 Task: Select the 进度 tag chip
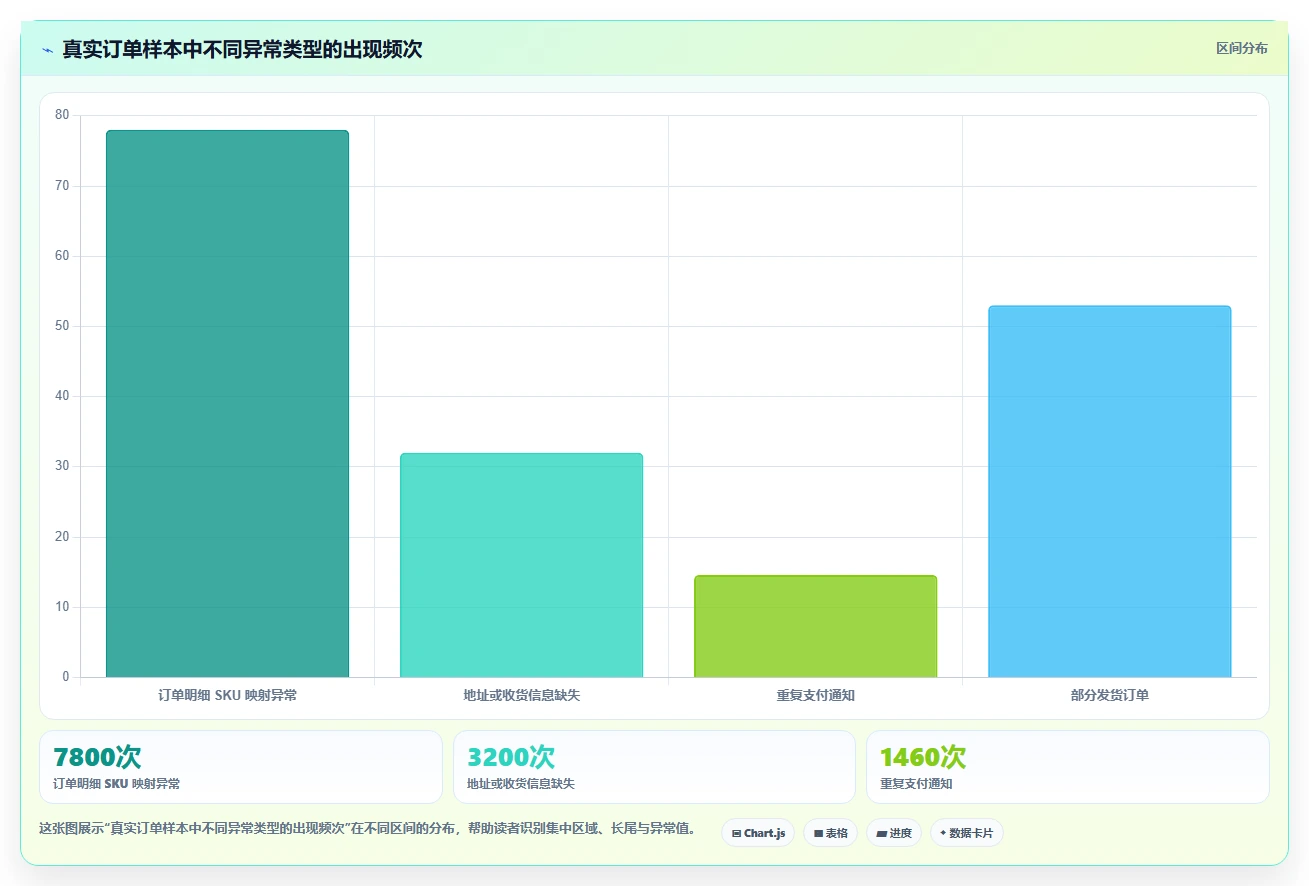coord(894,833)
